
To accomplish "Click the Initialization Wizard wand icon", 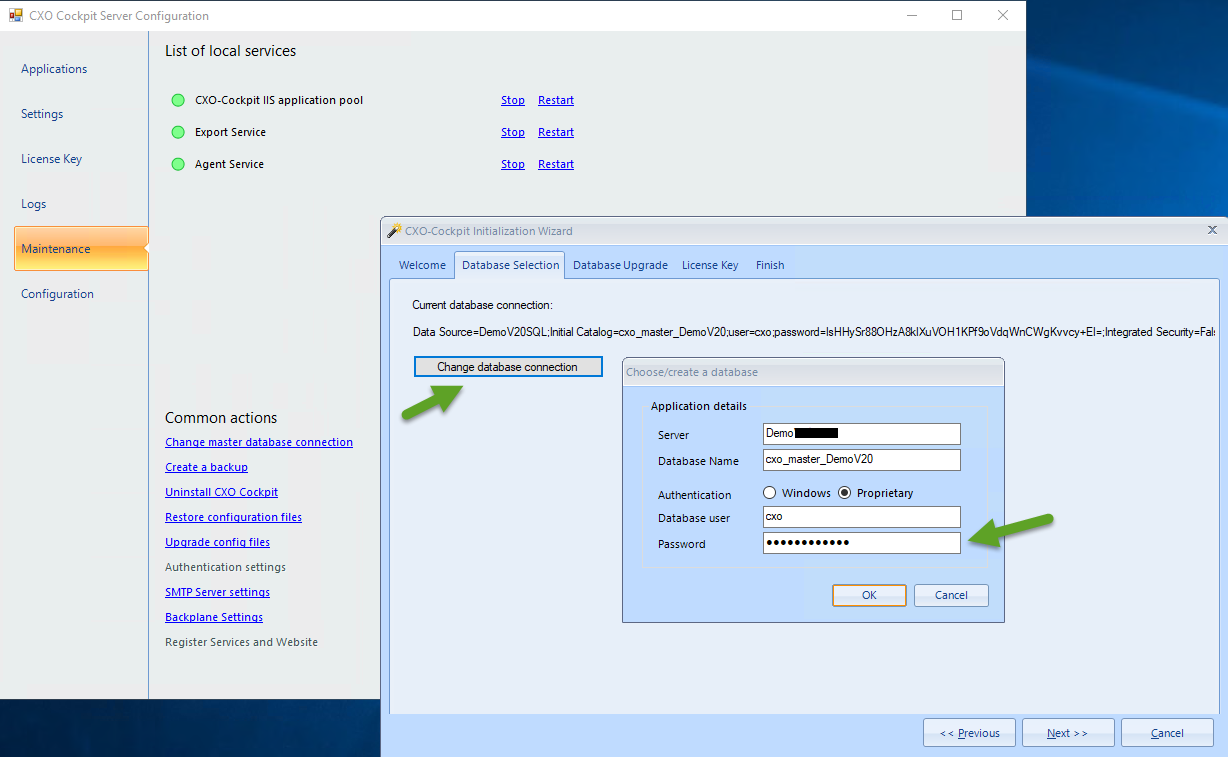I will point(394,230).
